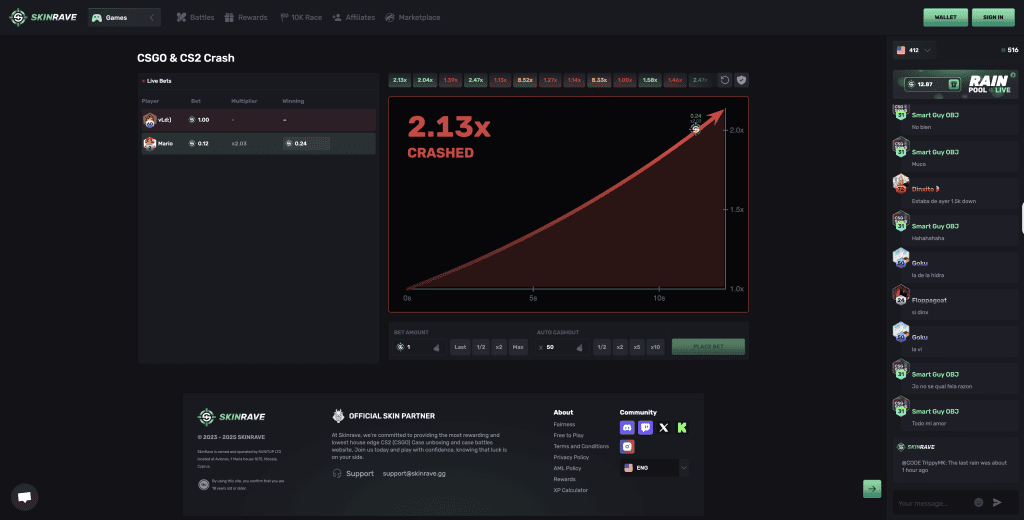
Task: Click the crash history refresh icon
Action: point(724,80)
